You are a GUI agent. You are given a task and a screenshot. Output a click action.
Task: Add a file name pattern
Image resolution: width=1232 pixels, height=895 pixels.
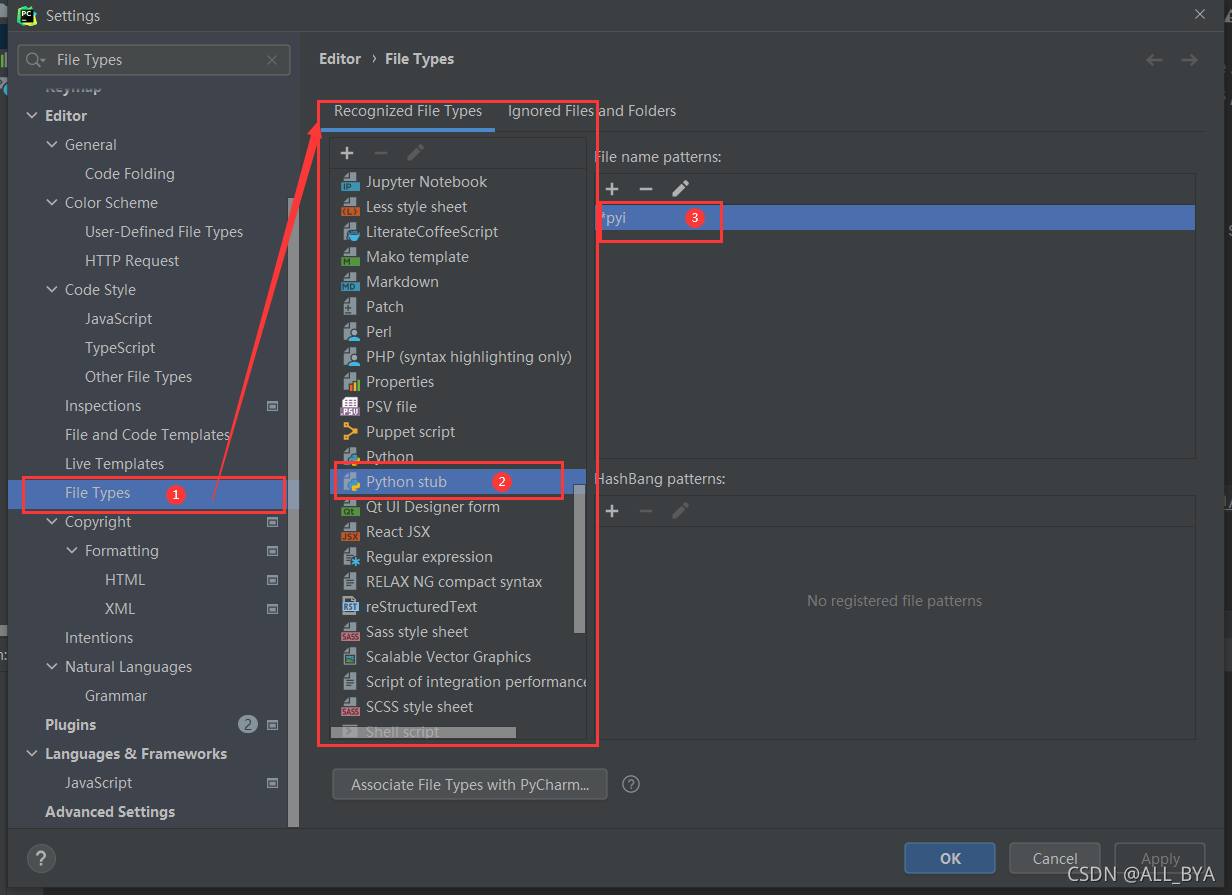612,189
